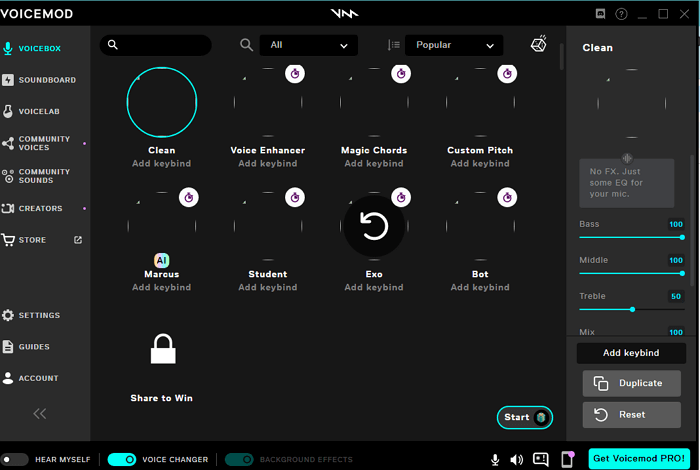Click the Store cart icon
700x470 pixels.
[x=8, y=240]
